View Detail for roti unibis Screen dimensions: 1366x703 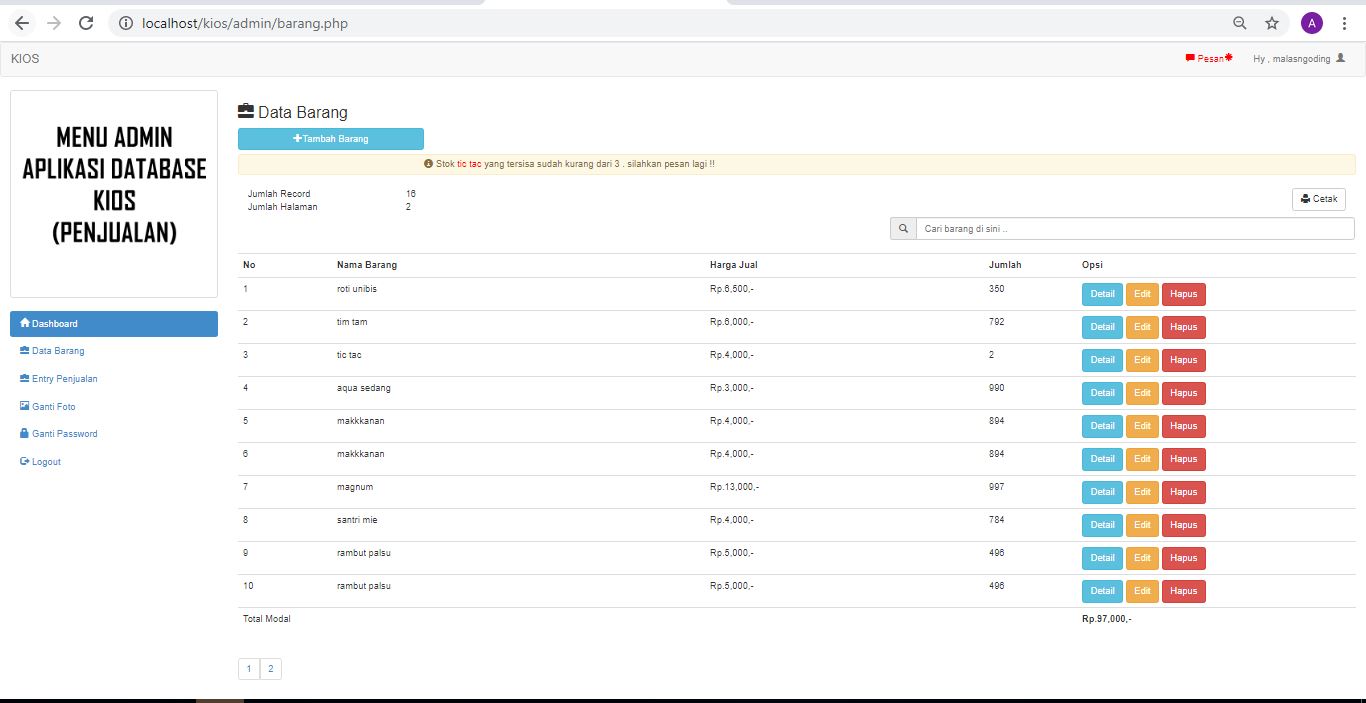(1102, 294)
